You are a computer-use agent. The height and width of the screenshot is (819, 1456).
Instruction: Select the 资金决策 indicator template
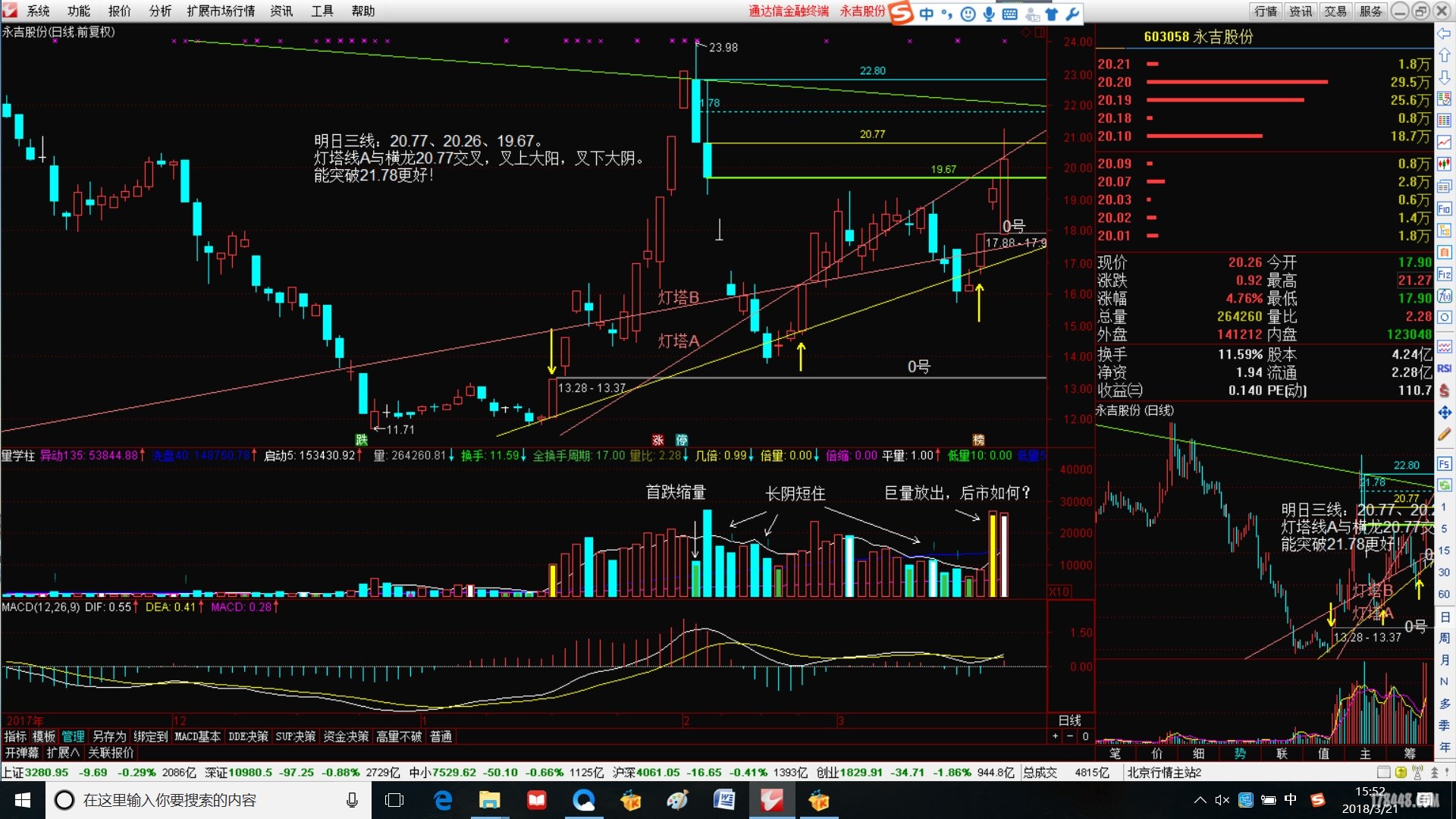coord(346,736)
